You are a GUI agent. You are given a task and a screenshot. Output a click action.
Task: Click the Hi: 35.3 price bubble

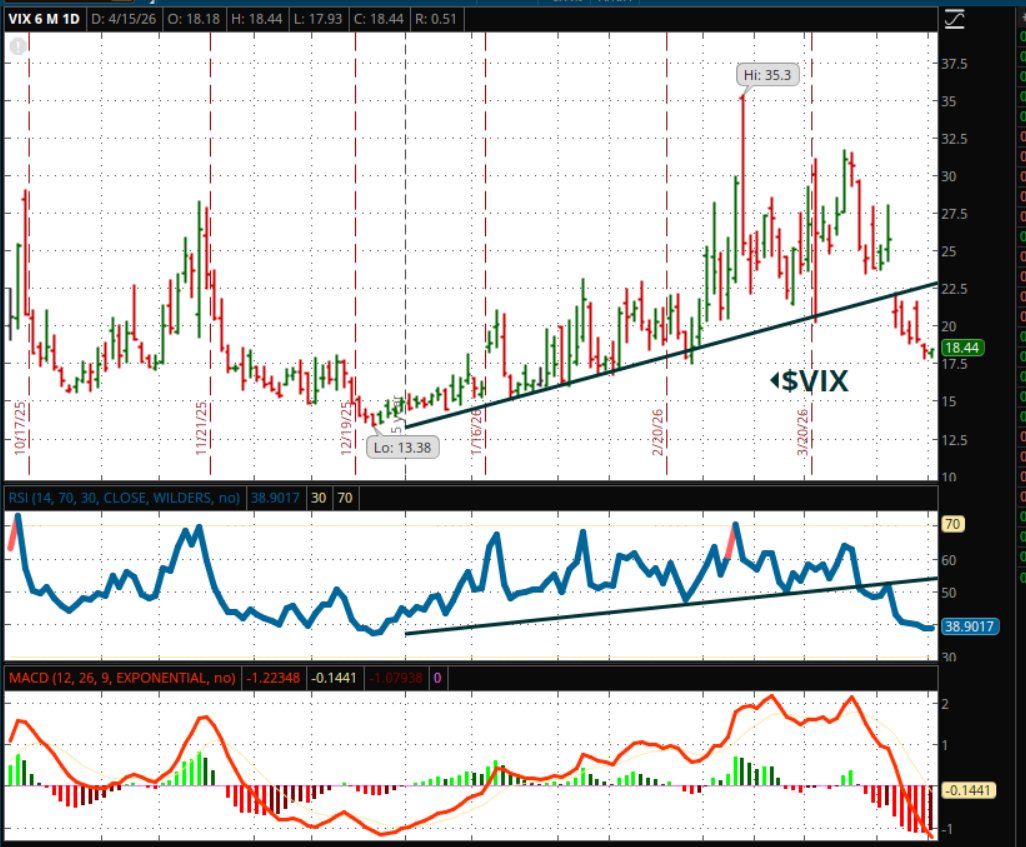[767, 75]
